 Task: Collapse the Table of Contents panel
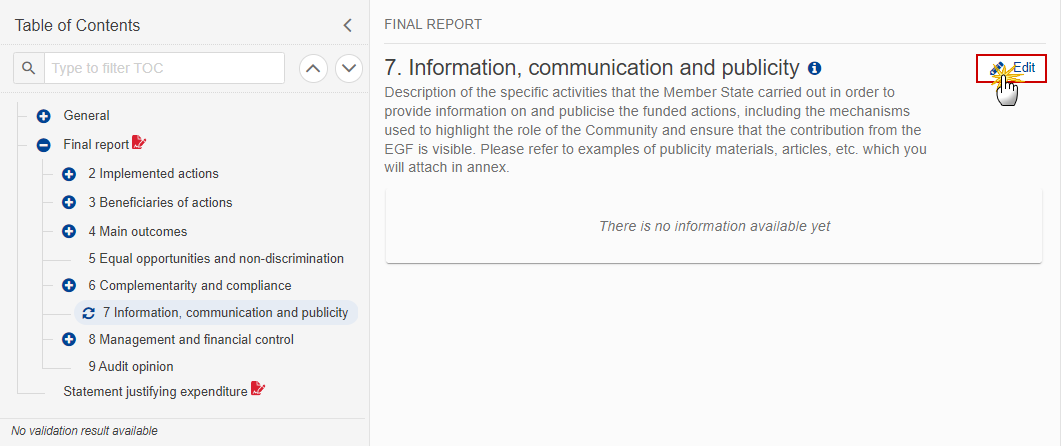point(348,26)
